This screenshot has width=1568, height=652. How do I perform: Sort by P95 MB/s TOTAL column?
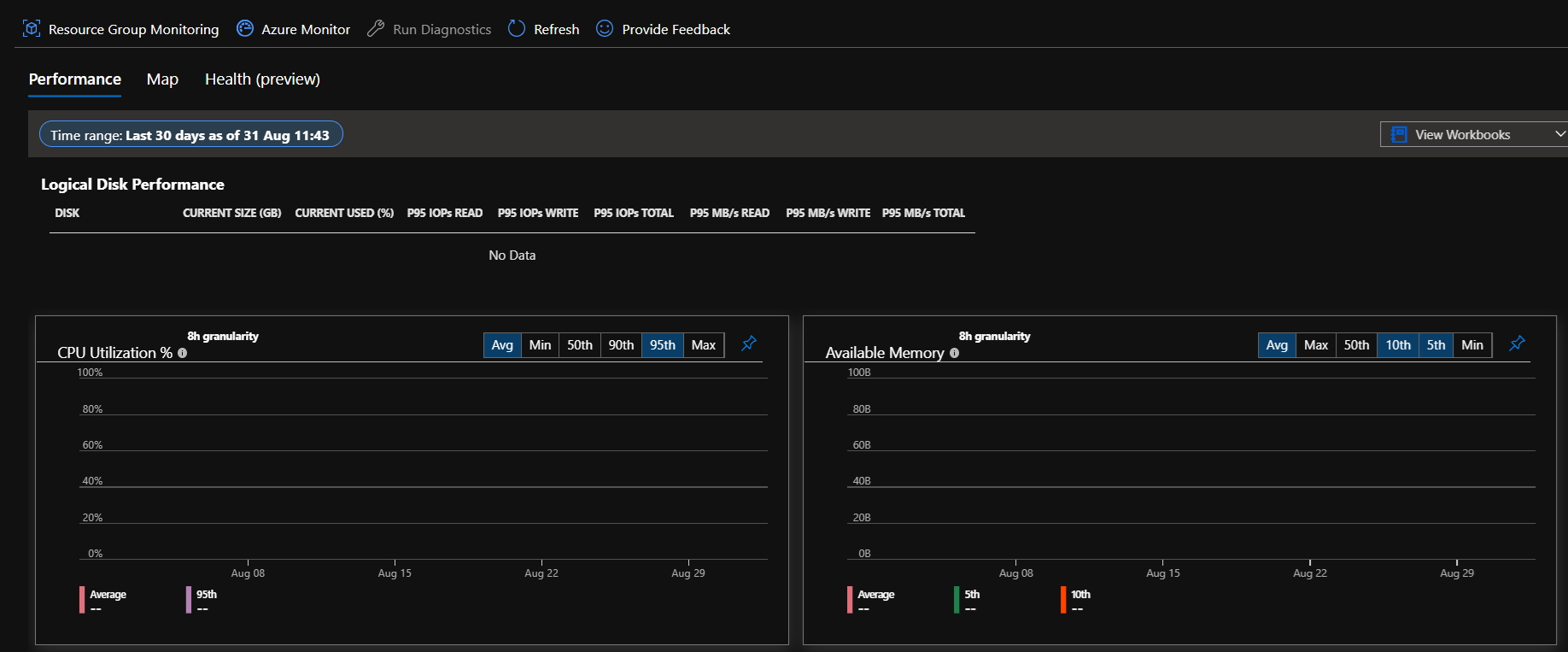(924, 213)
